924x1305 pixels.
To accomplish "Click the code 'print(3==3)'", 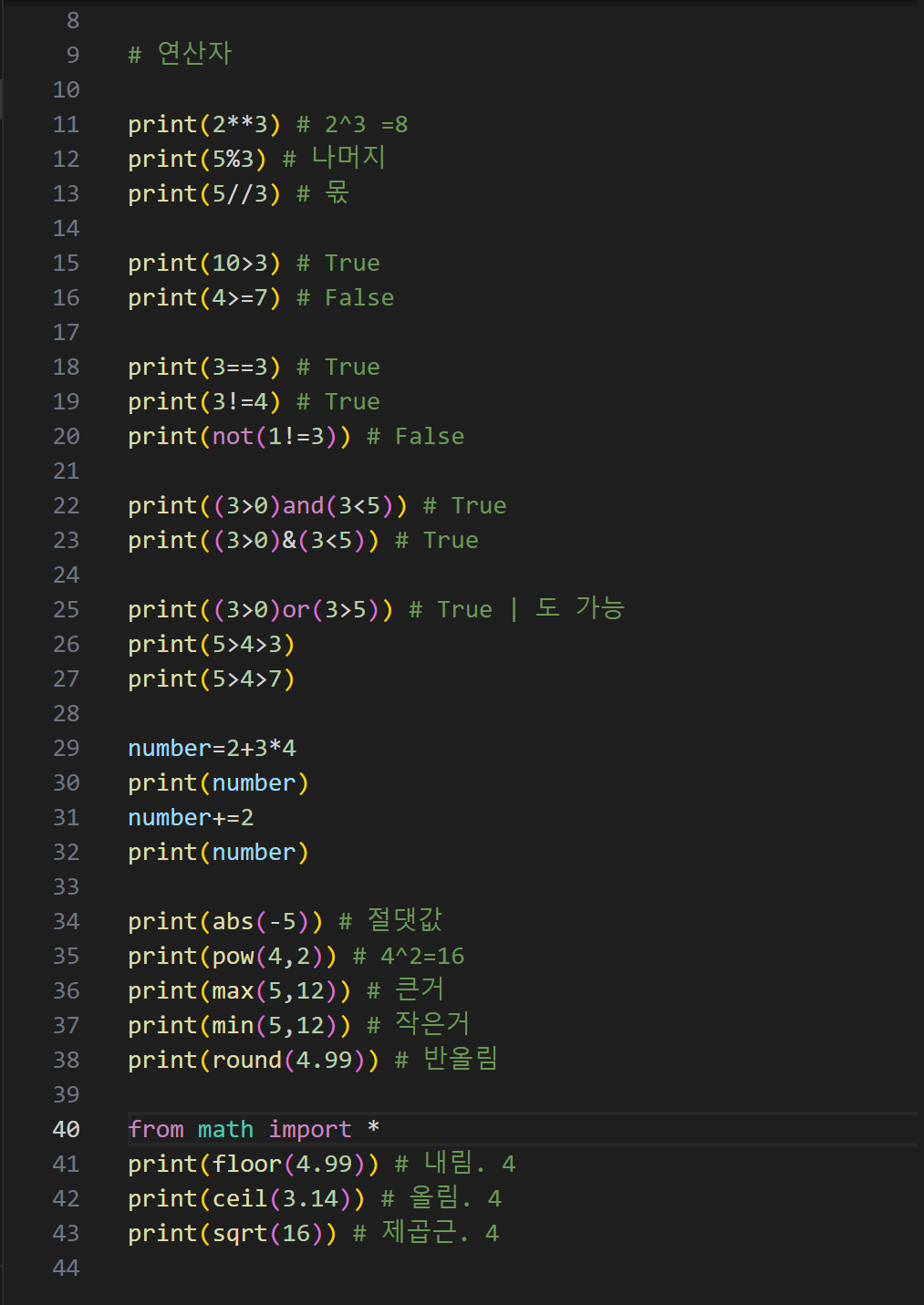I will [204, 367].
